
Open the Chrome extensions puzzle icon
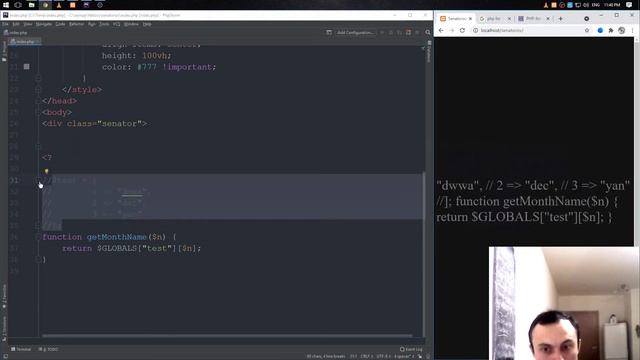click(x=611, y=30)
